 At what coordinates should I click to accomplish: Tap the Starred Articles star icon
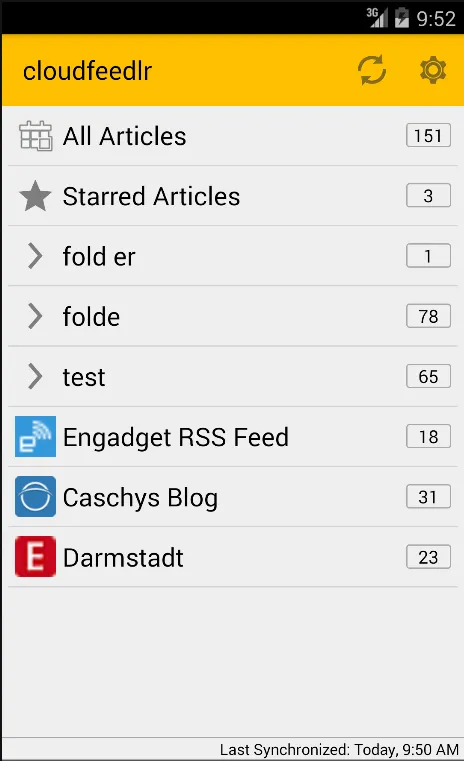(35, 196)
